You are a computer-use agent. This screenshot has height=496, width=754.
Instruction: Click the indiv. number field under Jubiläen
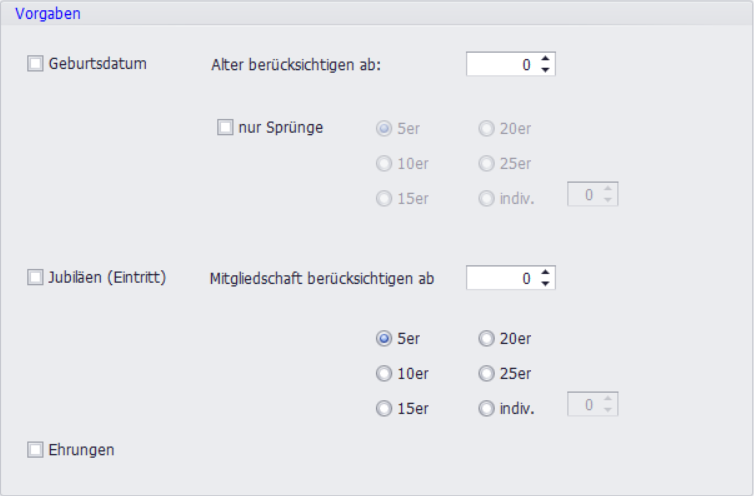point(584,405)
